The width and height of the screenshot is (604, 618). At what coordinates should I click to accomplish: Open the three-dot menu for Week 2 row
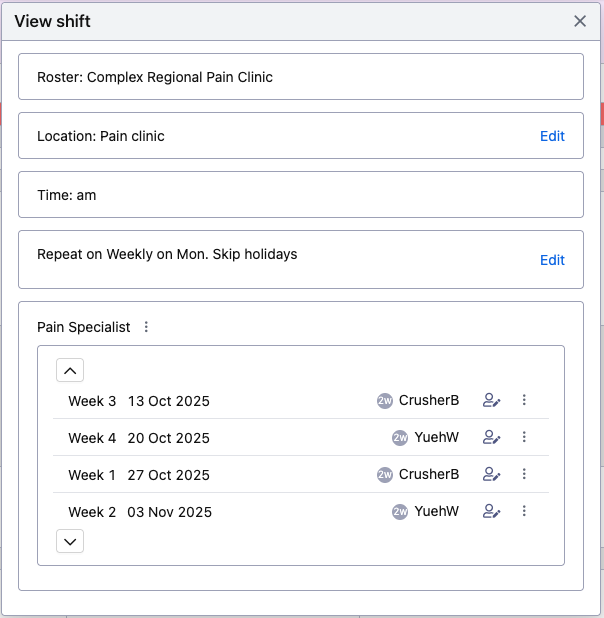[x=524, y=511]
